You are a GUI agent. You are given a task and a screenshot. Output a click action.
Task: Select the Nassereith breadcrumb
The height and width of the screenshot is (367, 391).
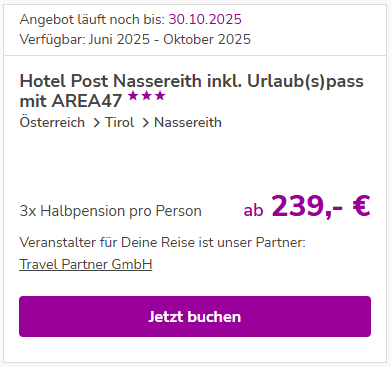click(x=188, y=122)
